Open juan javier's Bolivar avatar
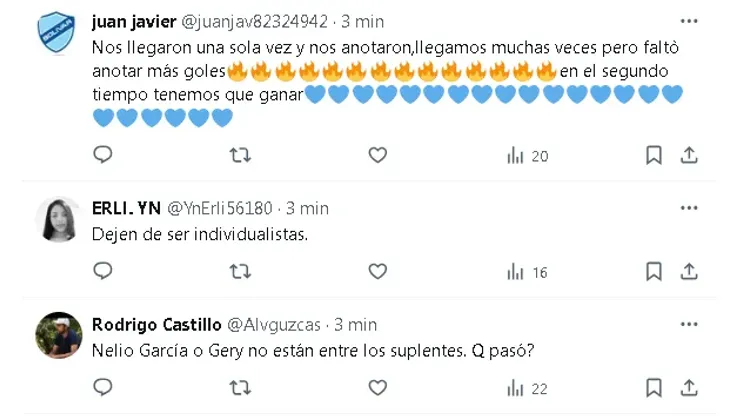The height and width of the screenshot is (416, 740). [x=59, y=33]
